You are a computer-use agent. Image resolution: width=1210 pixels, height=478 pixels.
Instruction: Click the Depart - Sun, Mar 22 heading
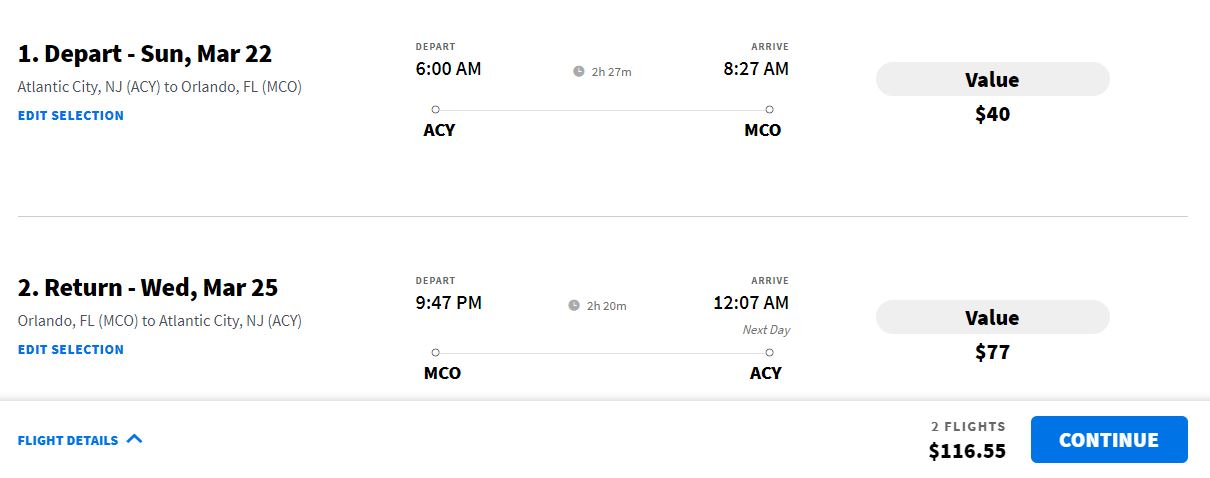click(145, 54)
